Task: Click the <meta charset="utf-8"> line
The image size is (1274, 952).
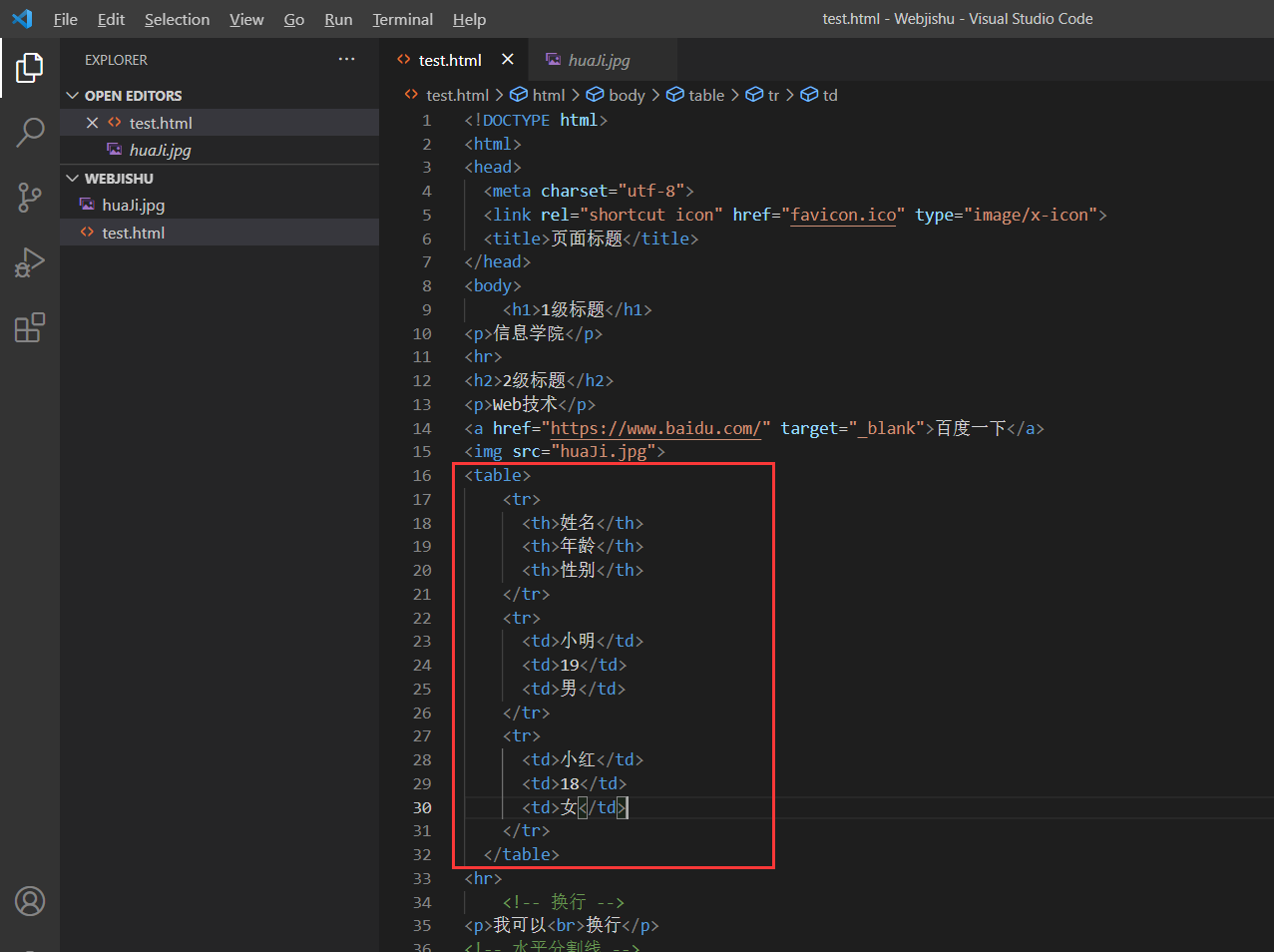Action: pyautogui.click(x=589, y=191)
